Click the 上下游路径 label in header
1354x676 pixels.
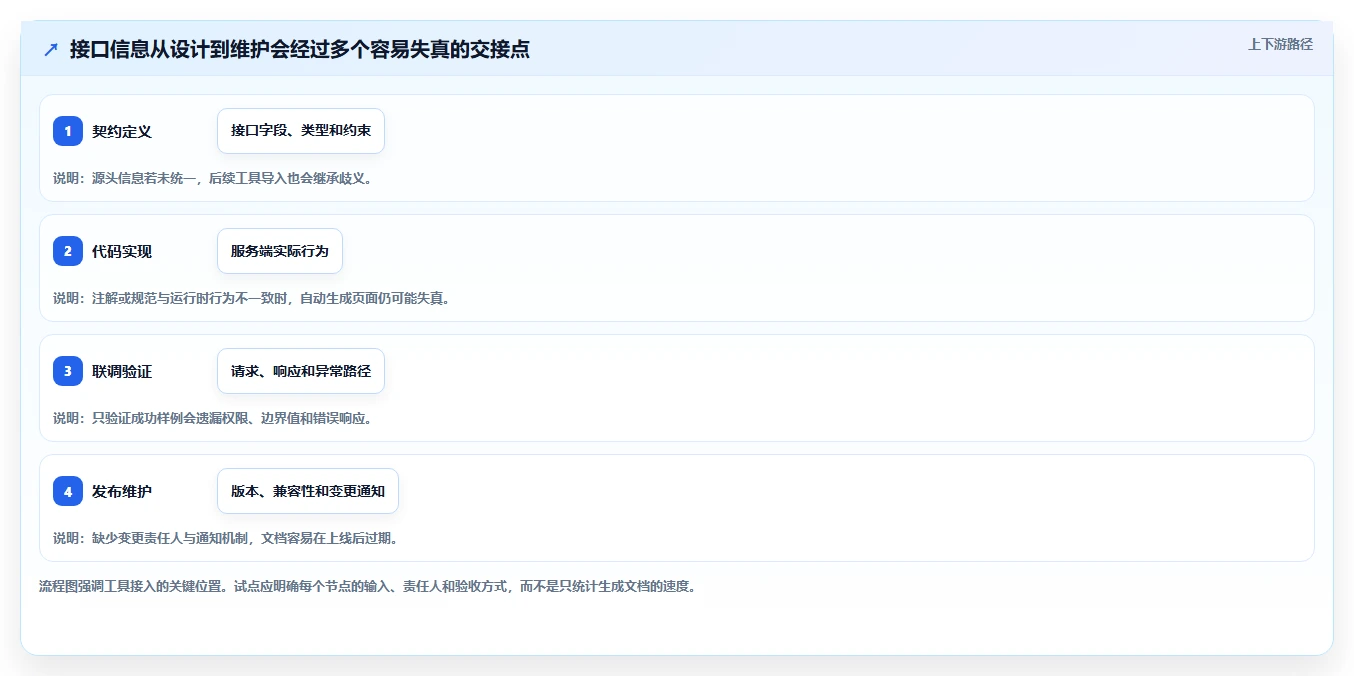(x=1280, y=44)
